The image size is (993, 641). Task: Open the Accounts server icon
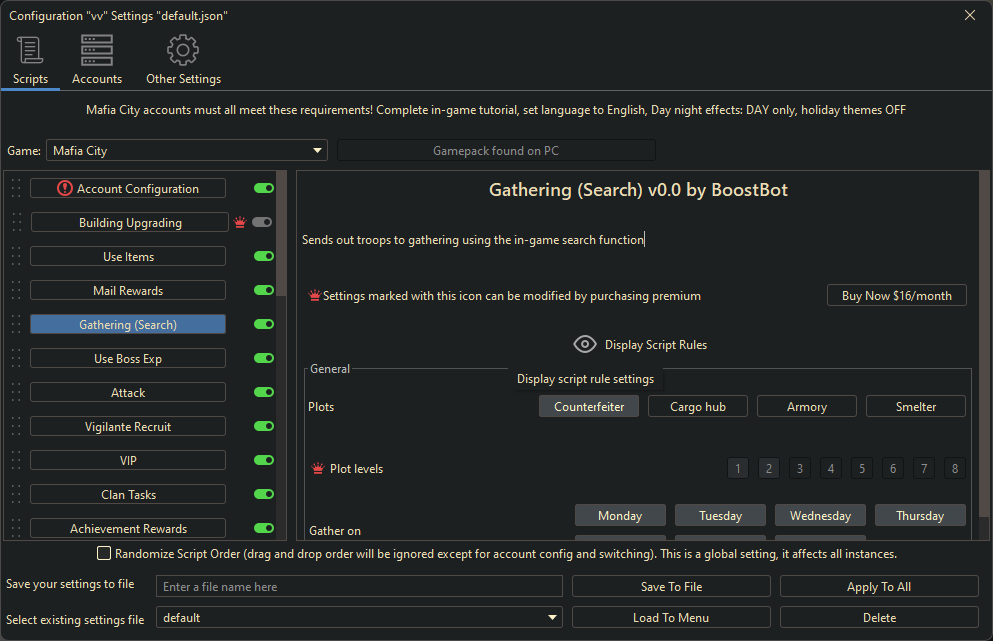coord(97,50)
